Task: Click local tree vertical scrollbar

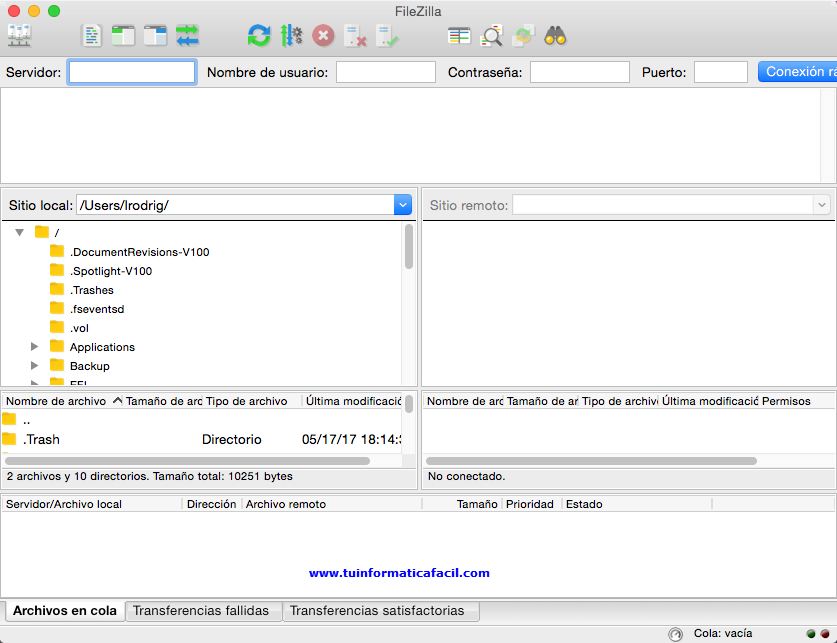Action: [409, 247]
